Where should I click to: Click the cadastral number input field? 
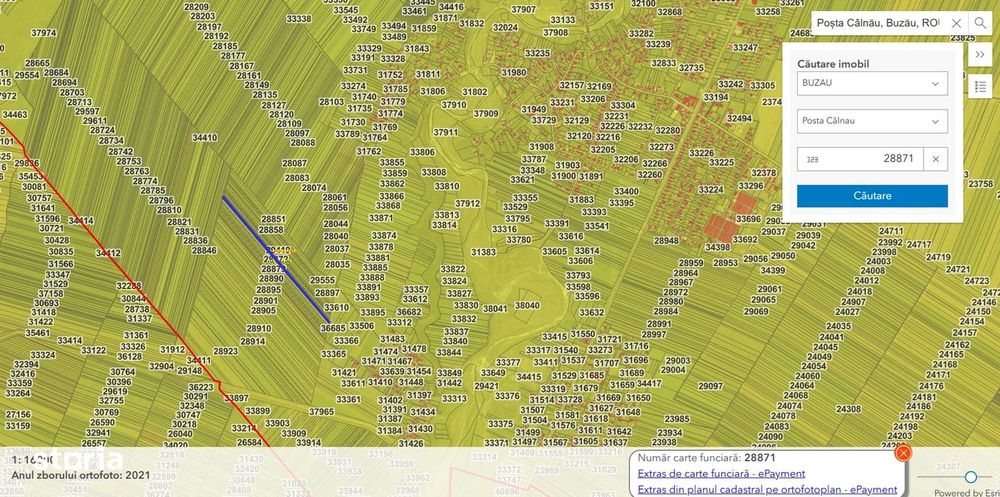pos(860,159)
